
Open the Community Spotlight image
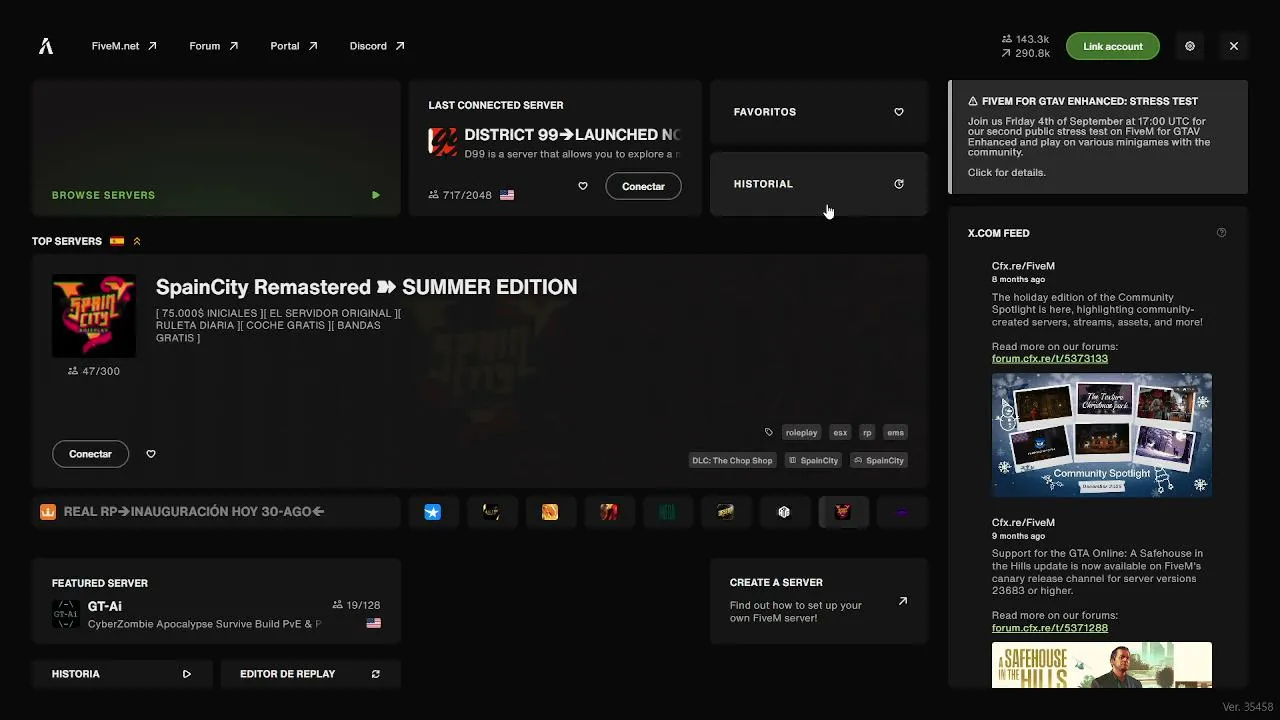coord(1102,435)
